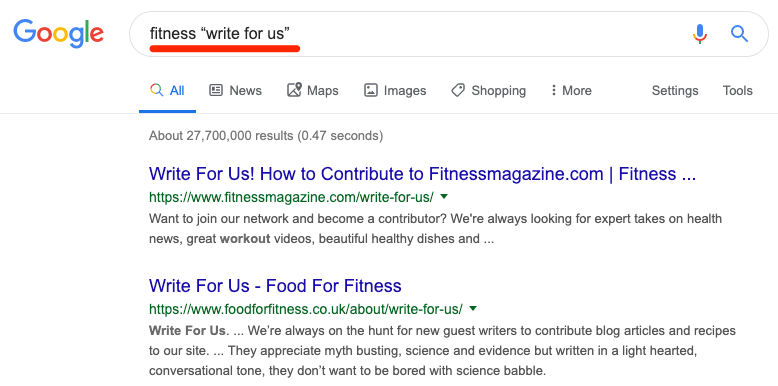
Task: Click the News tab newspaper icon
Action: pyautogui.click(x=216, y=90)
